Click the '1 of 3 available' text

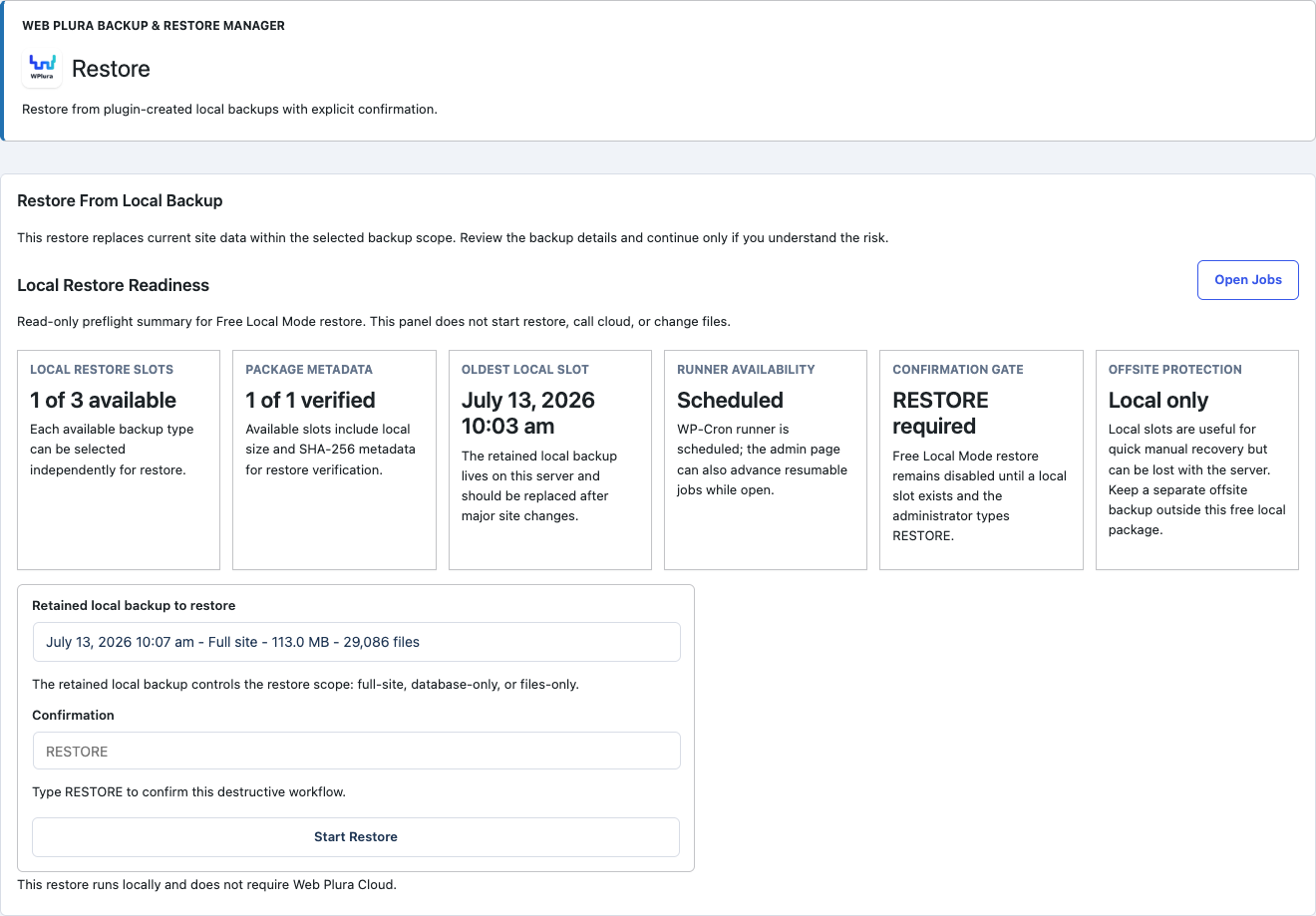(103, 400)
